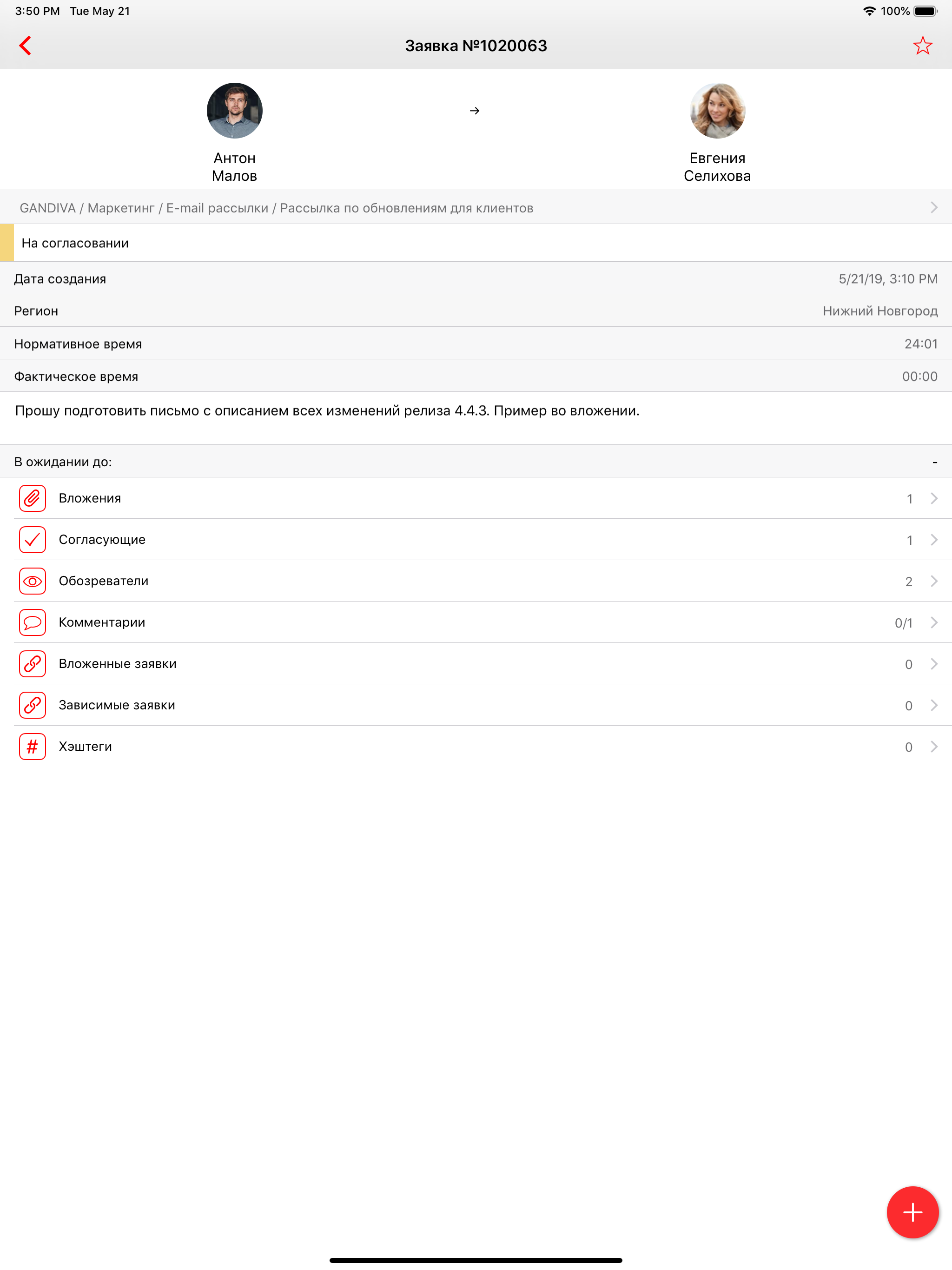Open the Комментарии section
Image resolution: width=952 pixels, height=1270 pixels.
click(476, 622)
